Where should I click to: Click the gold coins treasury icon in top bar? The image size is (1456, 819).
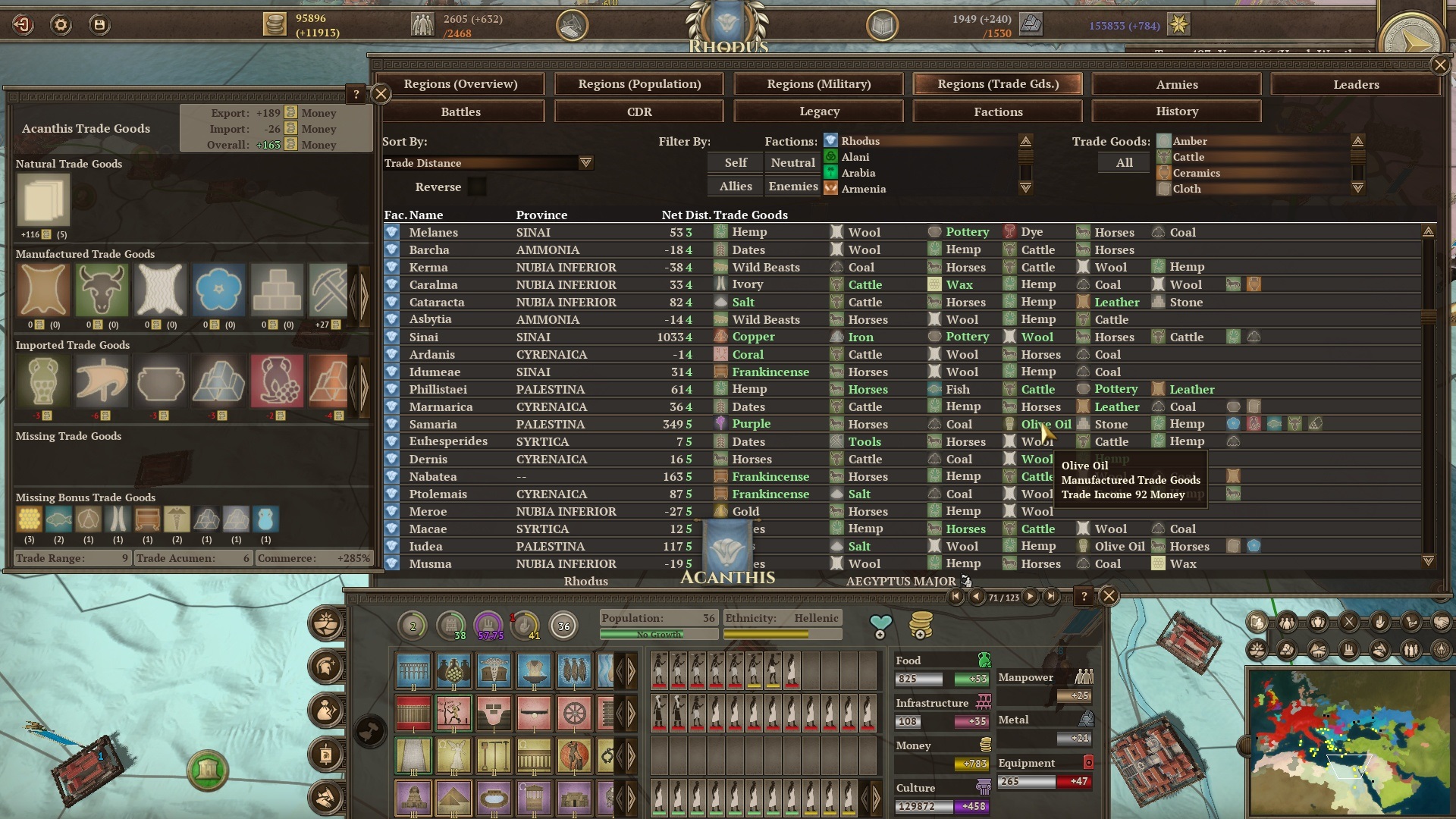pyautogui.click(x=275, y=24)
